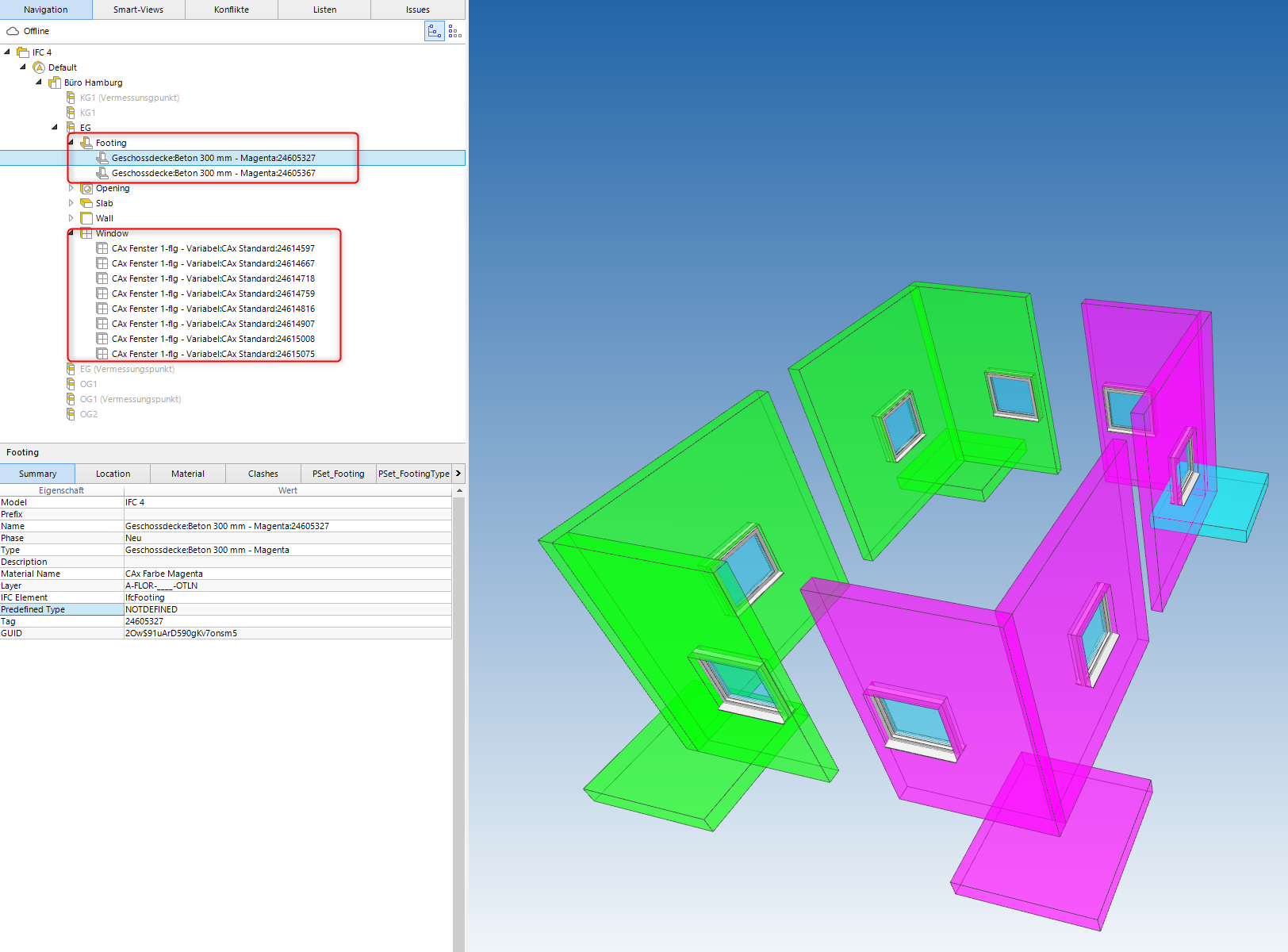Open the Konflikte tab
Screen dimensions: 1288x952
coord(232,10)
